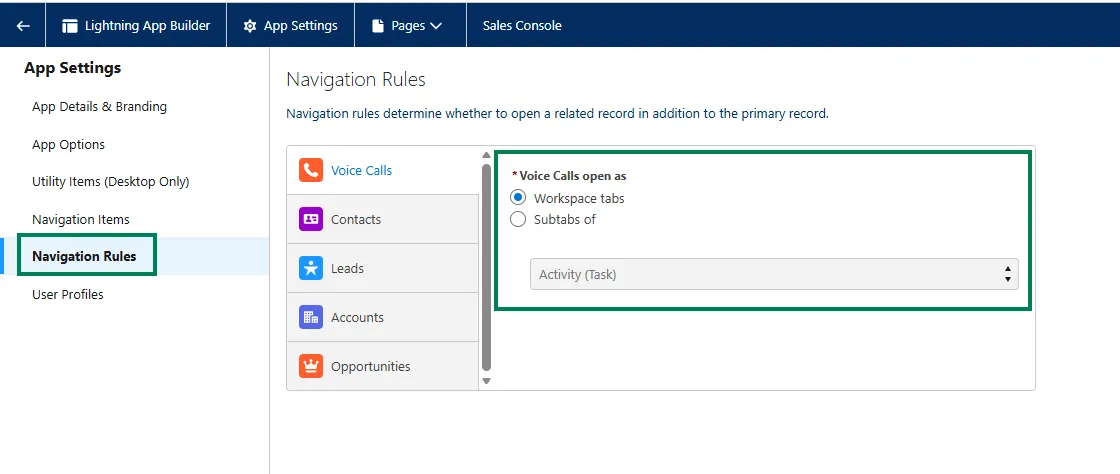
Task: Select Voice Calls in object list
Action: click(361, 171)
